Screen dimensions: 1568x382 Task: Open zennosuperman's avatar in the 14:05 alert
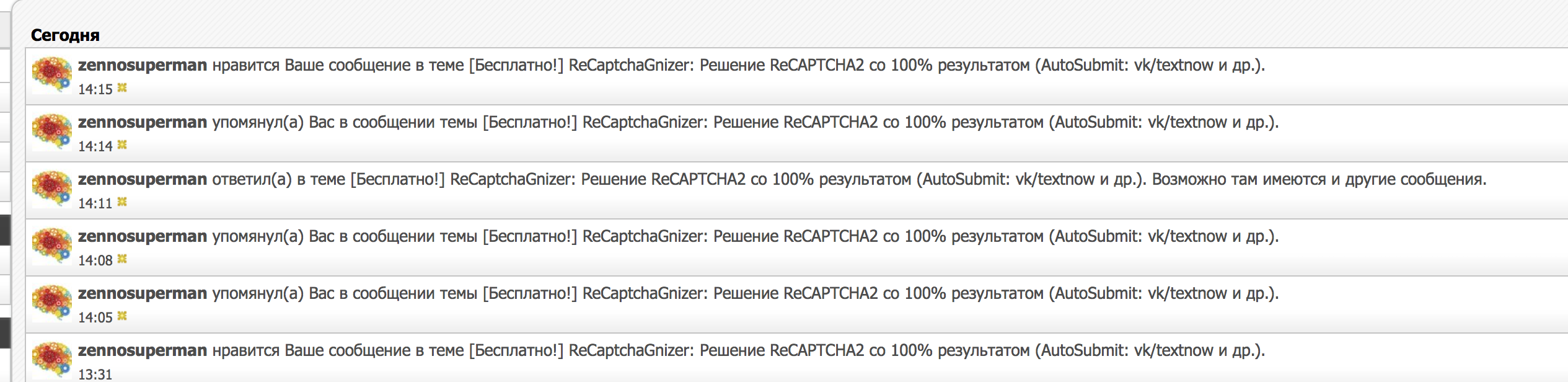(x=52, y=303)
